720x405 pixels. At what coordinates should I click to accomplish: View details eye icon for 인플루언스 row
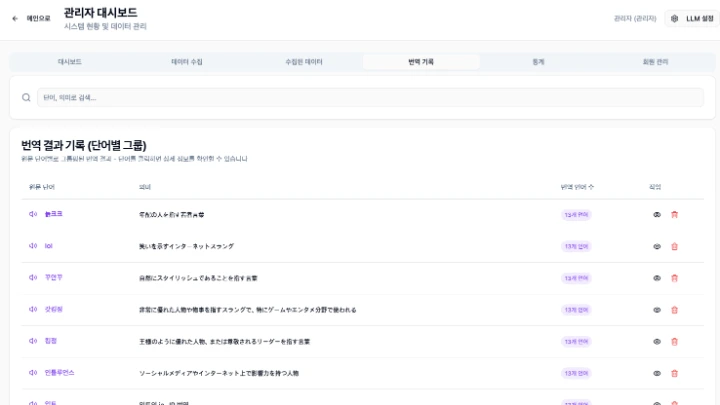(x=657, y=373)
